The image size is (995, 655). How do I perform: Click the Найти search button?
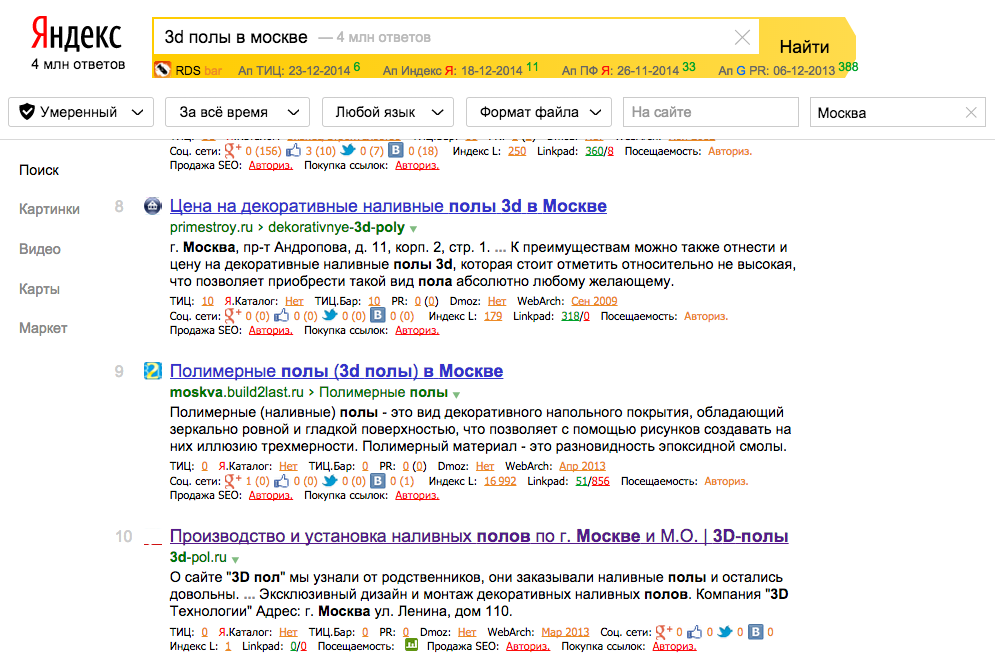coord(804,46)
